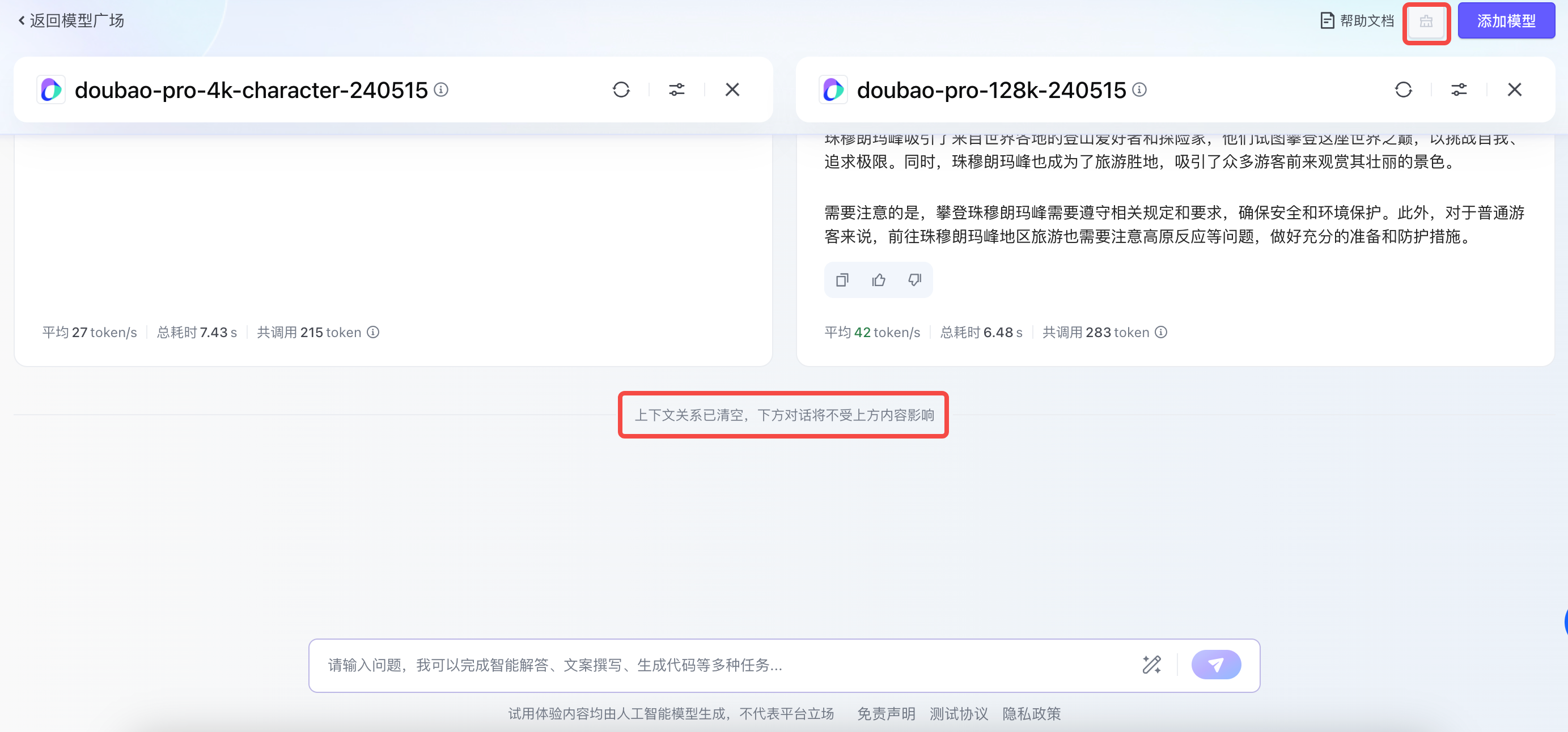Show info for doubao-pro-128k-240515

[1139, 90]
